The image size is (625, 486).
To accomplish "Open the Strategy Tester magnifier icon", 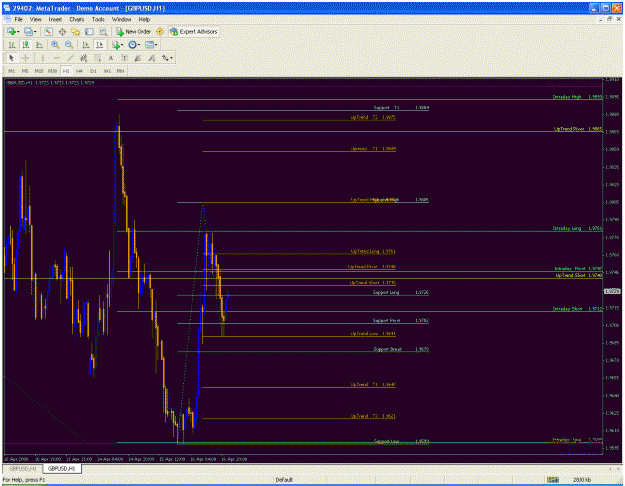I will (x=103, y=31).
